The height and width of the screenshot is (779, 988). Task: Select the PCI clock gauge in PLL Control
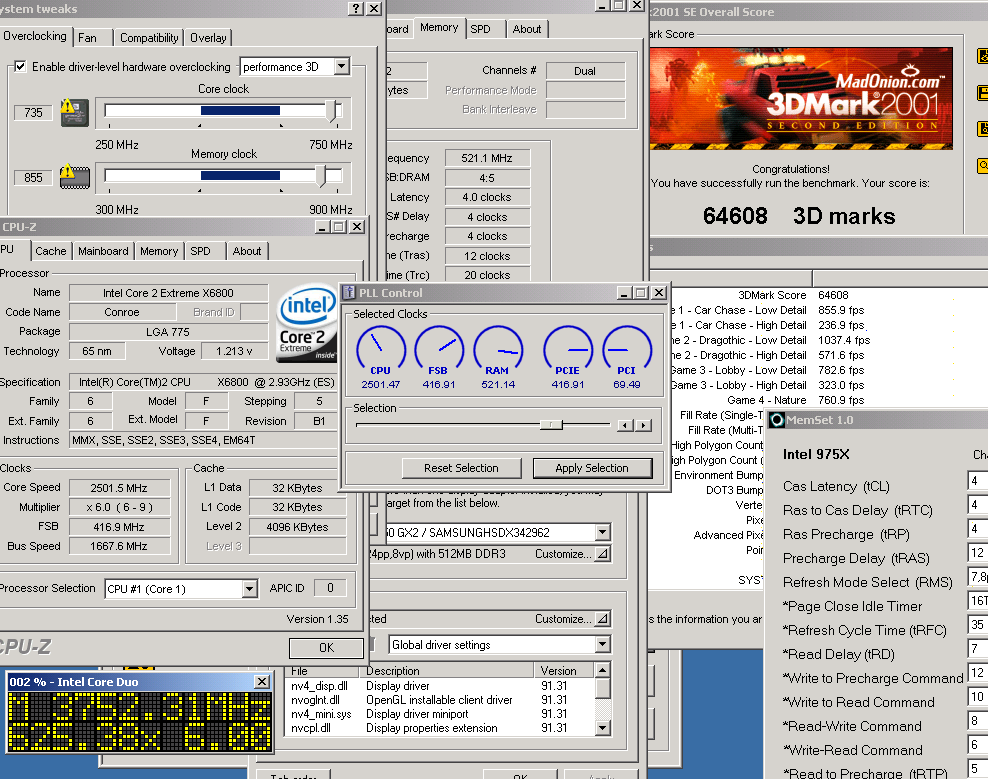[626, 357]
